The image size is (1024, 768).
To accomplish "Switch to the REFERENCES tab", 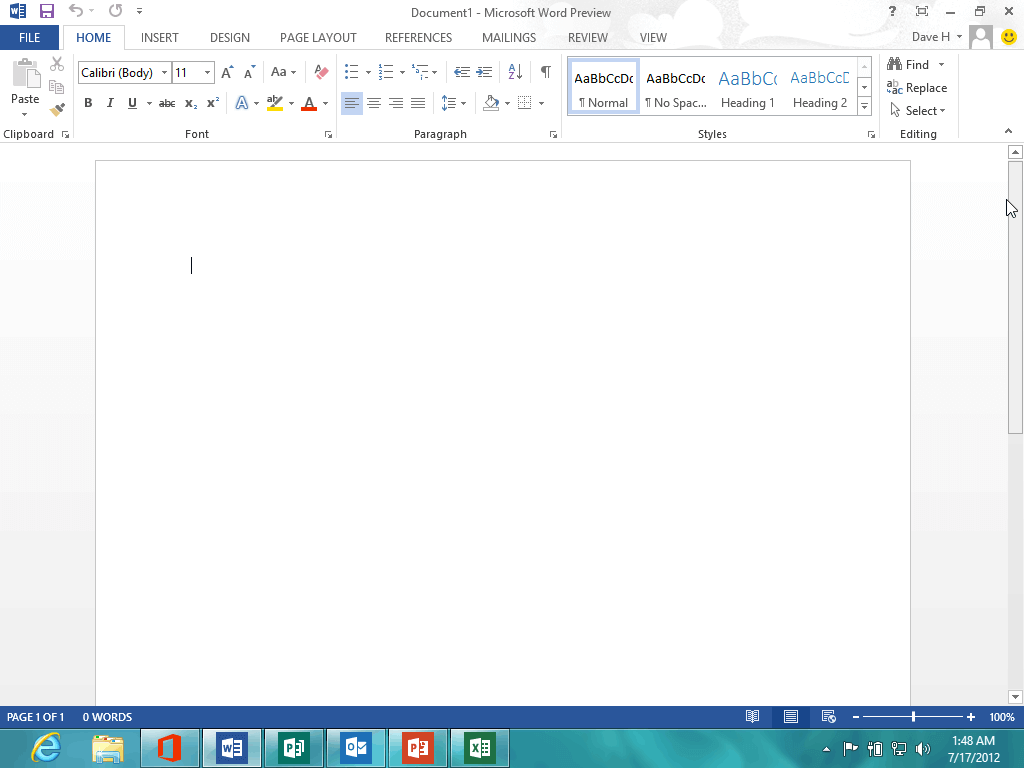I will [x=418, y=37].
